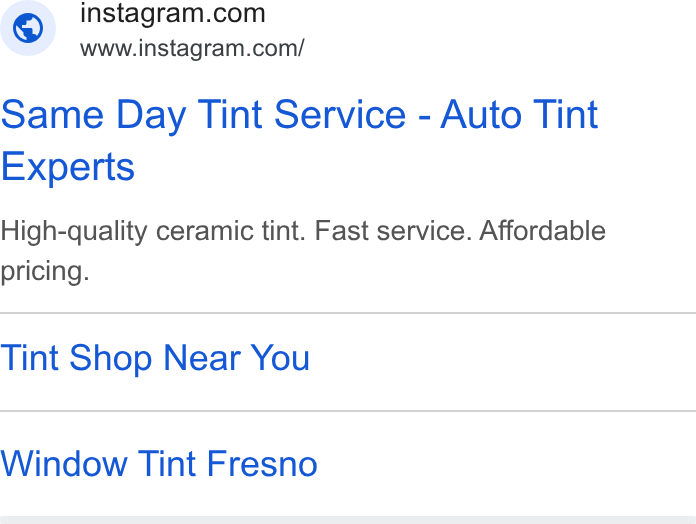The width and height of the screenshot is (696, 524).
Task: Click the word Fresno in the bottom sitelink
Action: pyautogui.click(x=262, y=464)
